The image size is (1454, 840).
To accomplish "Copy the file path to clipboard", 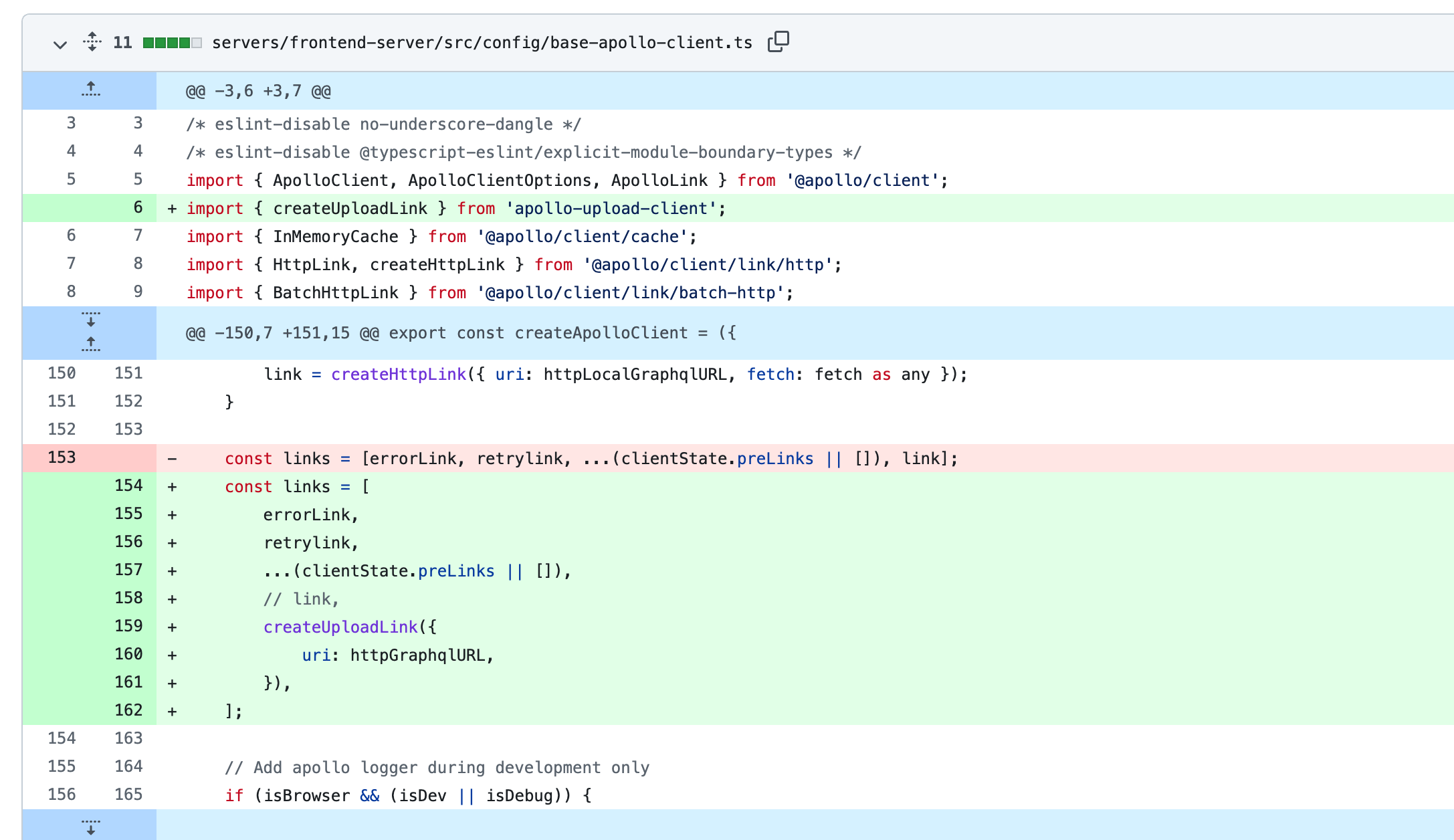I will click(778, 42).
